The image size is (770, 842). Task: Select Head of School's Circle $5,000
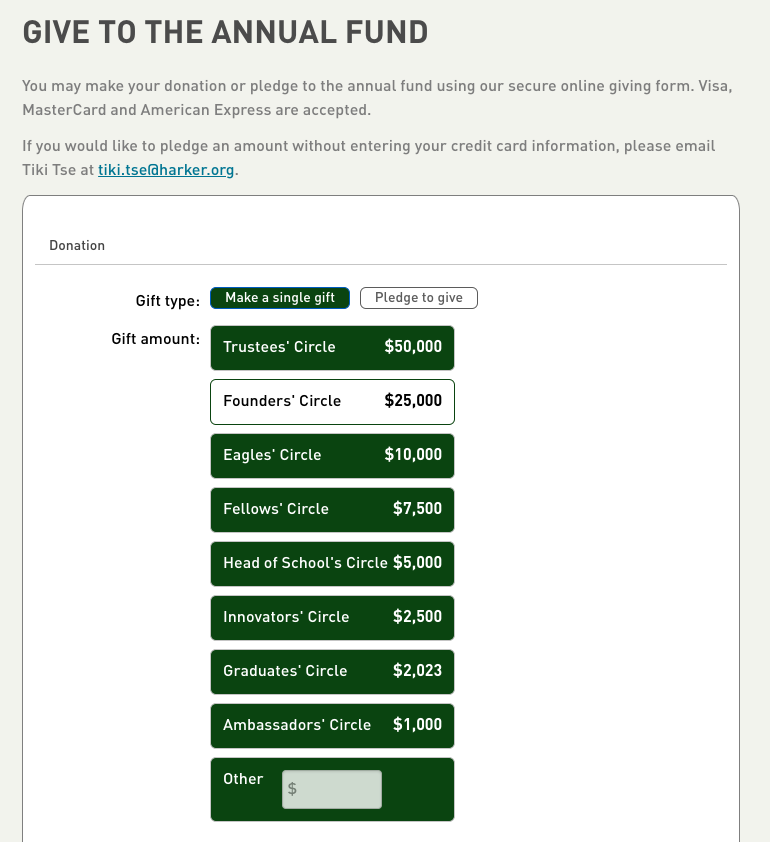click(x=332, y=564)
